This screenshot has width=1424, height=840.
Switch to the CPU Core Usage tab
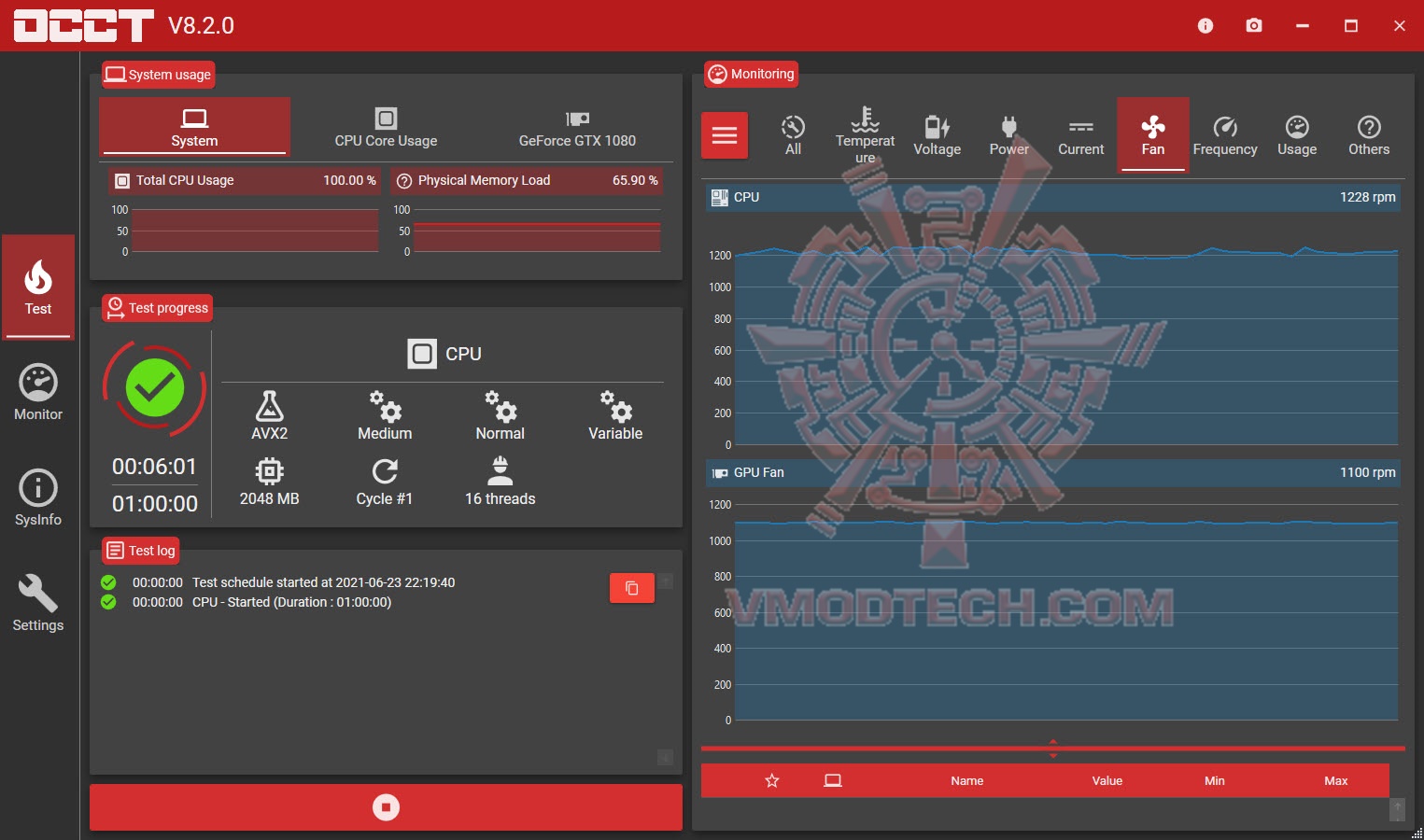point(386,127)
